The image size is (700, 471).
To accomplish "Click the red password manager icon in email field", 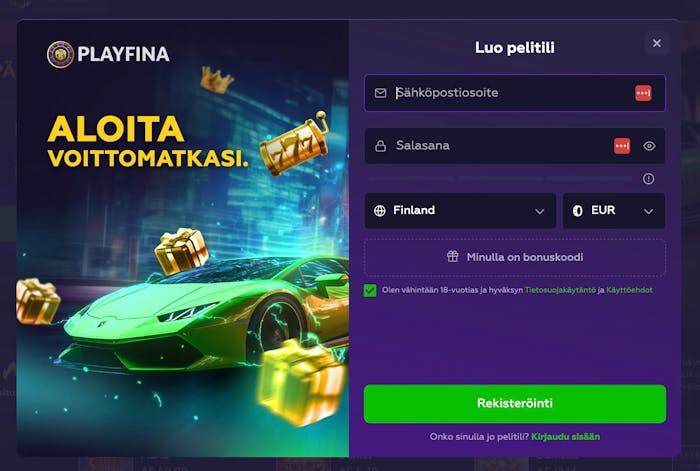I will [643, 93].
